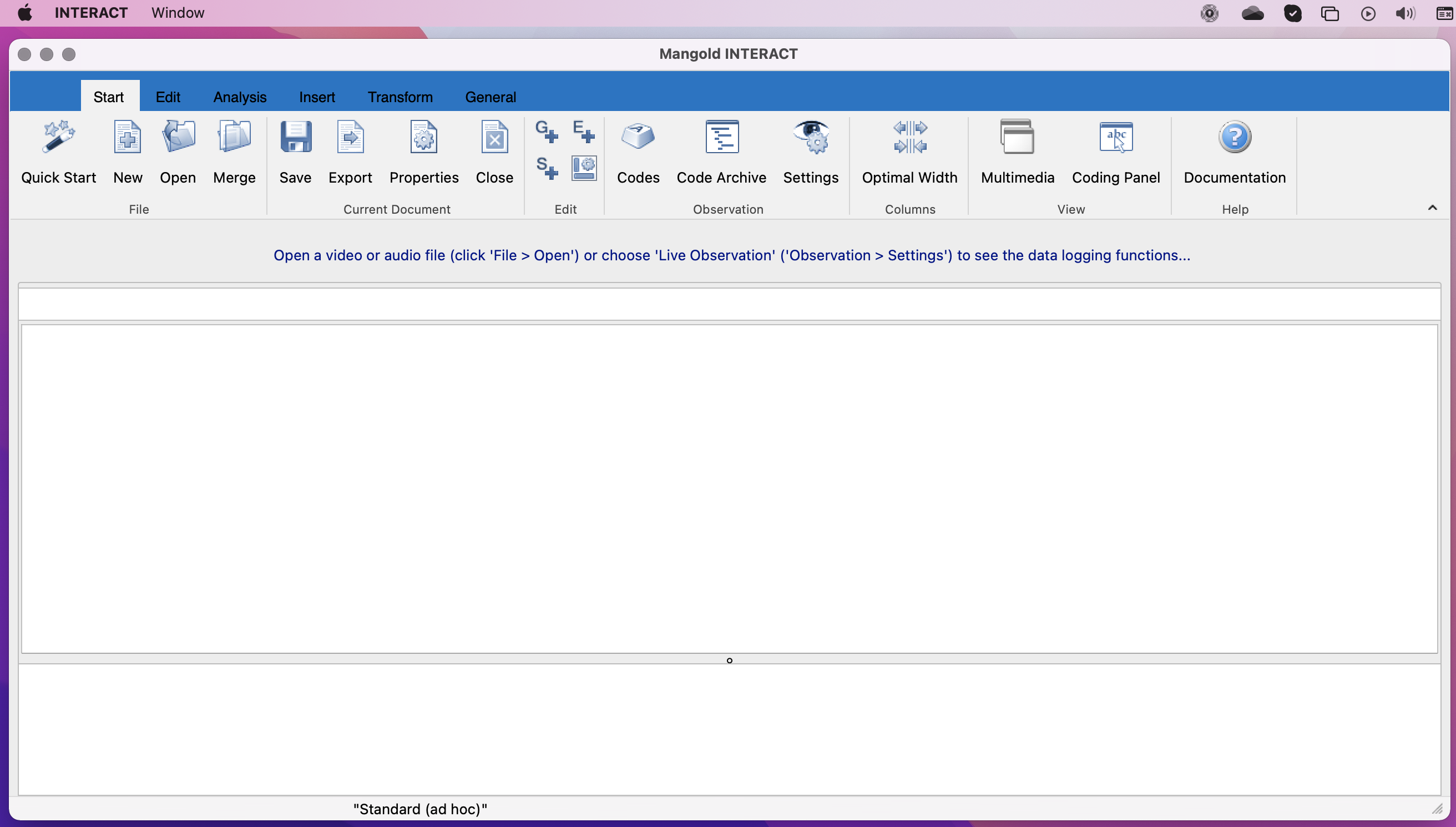Close the current document via ribbon

click(494, 152)
